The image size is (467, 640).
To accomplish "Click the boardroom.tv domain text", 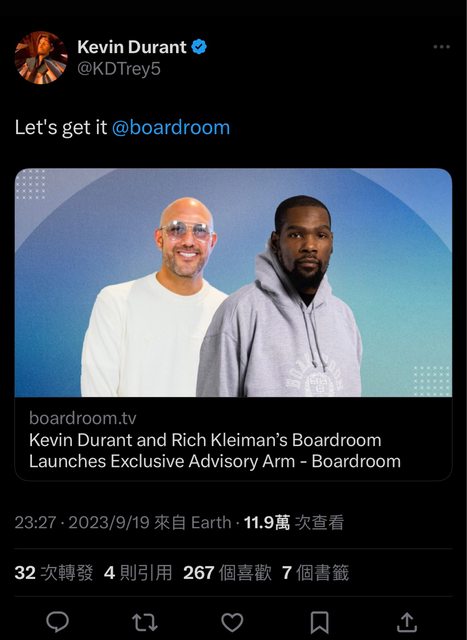I will pos(82,418).
